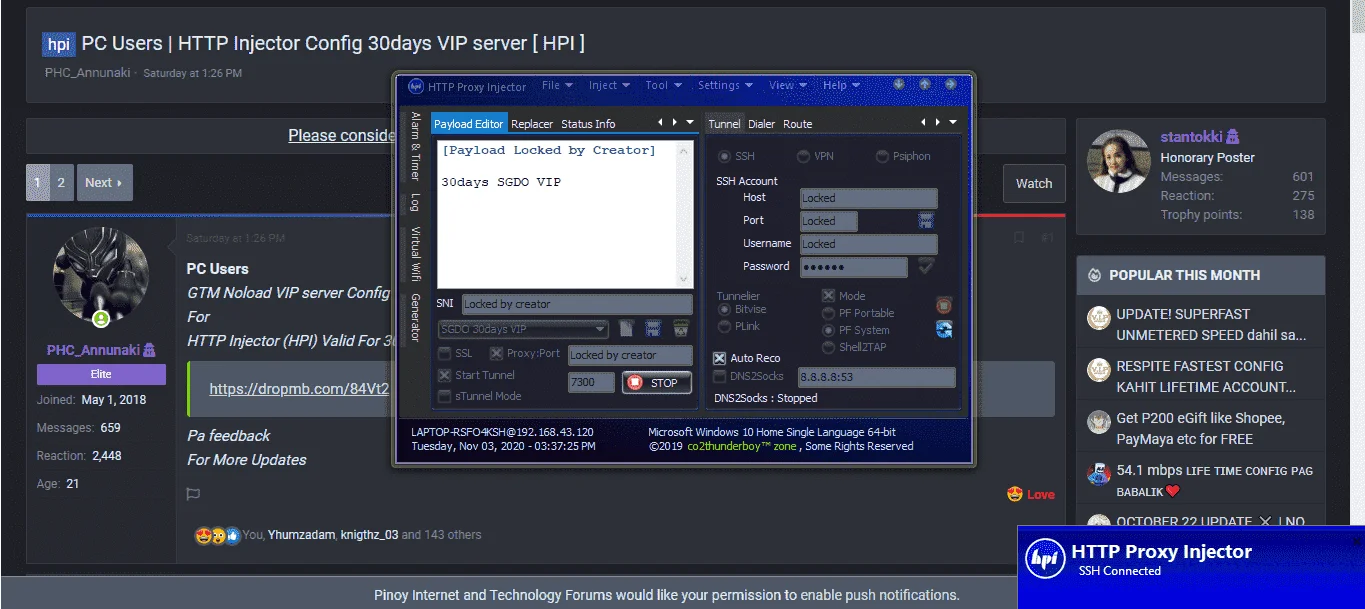Toggle the Proxy:Port checkbox

(x=496, y=354)
